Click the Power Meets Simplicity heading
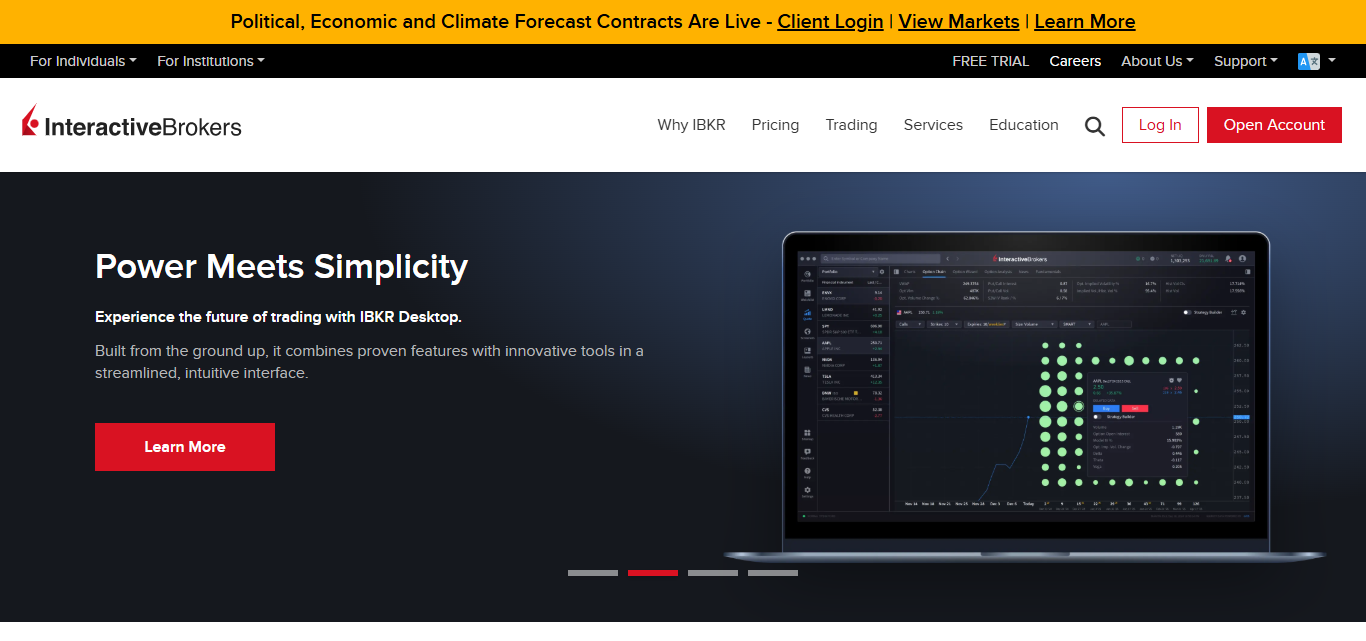Screen dimensions: 1366x641 281,267
